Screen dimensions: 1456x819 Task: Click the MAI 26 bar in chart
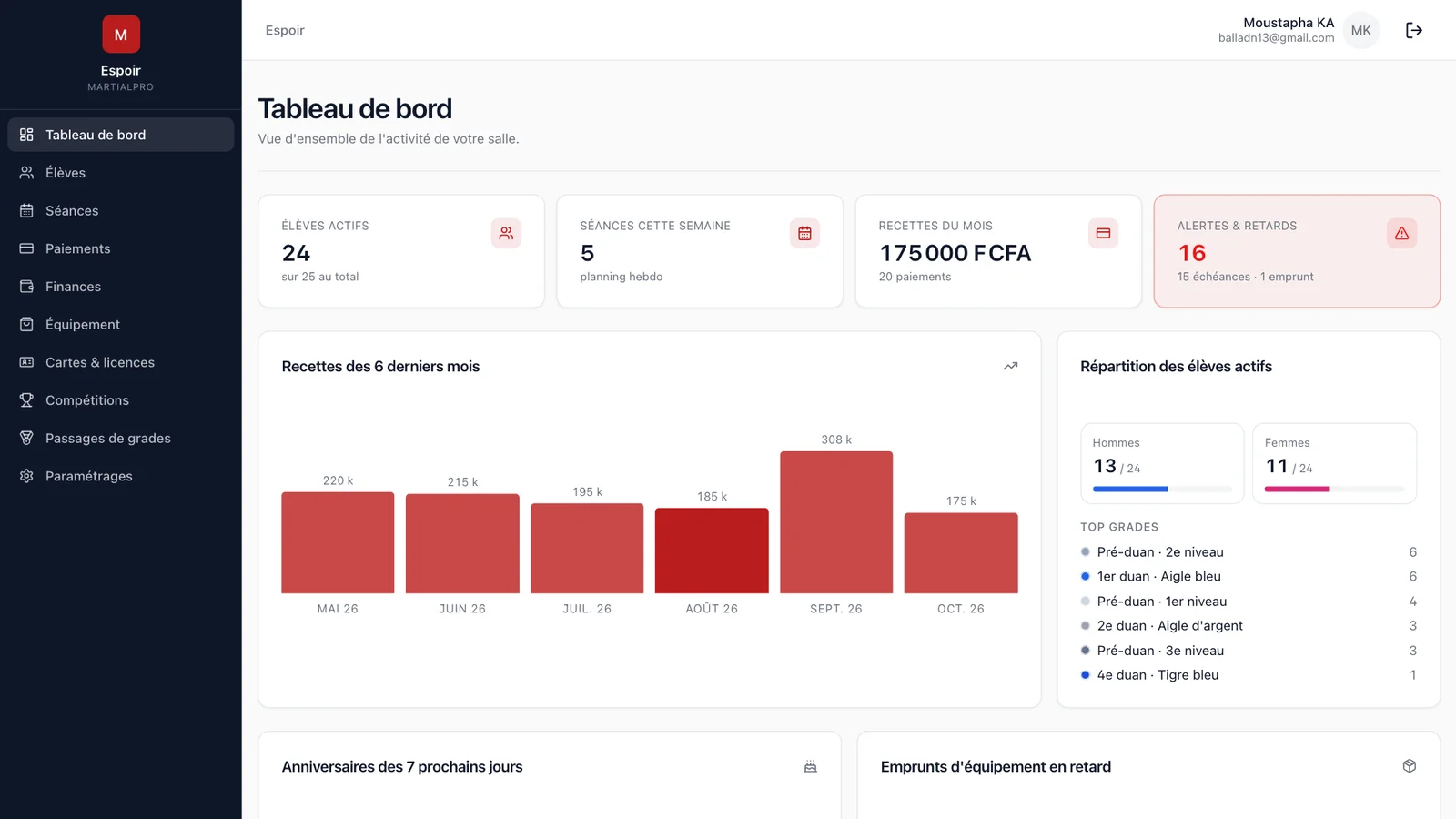tap(338, 542)
